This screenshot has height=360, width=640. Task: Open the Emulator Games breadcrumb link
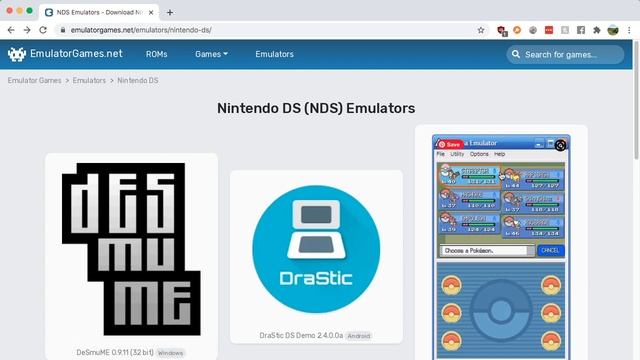coord(34,80)
